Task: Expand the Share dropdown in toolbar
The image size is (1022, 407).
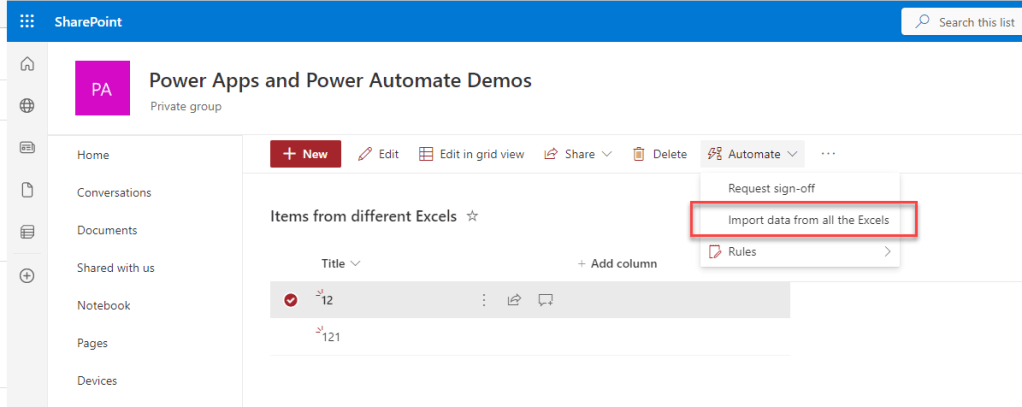Action: click(578, 154)
